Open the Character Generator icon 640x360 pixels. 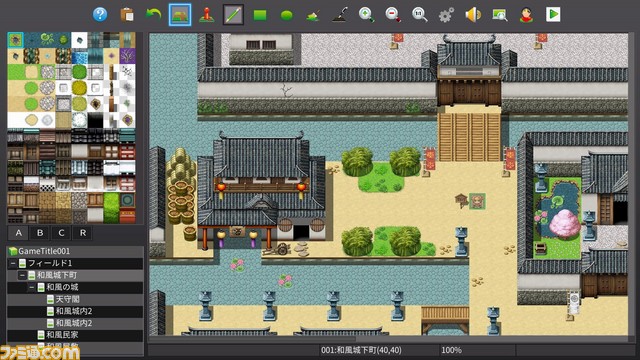coord(527,15)
